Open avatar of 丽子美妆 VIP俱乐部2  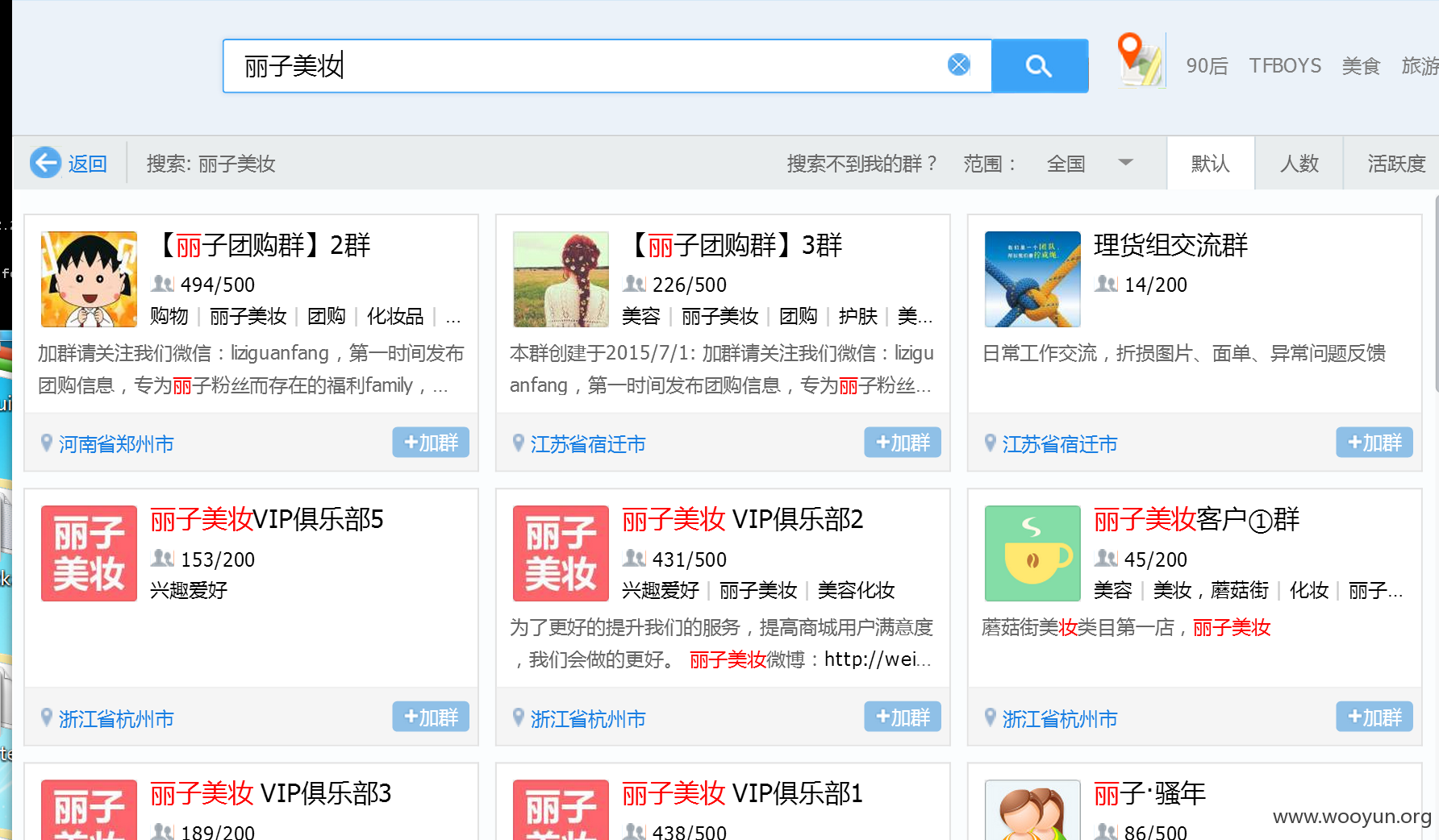point(561,553)
